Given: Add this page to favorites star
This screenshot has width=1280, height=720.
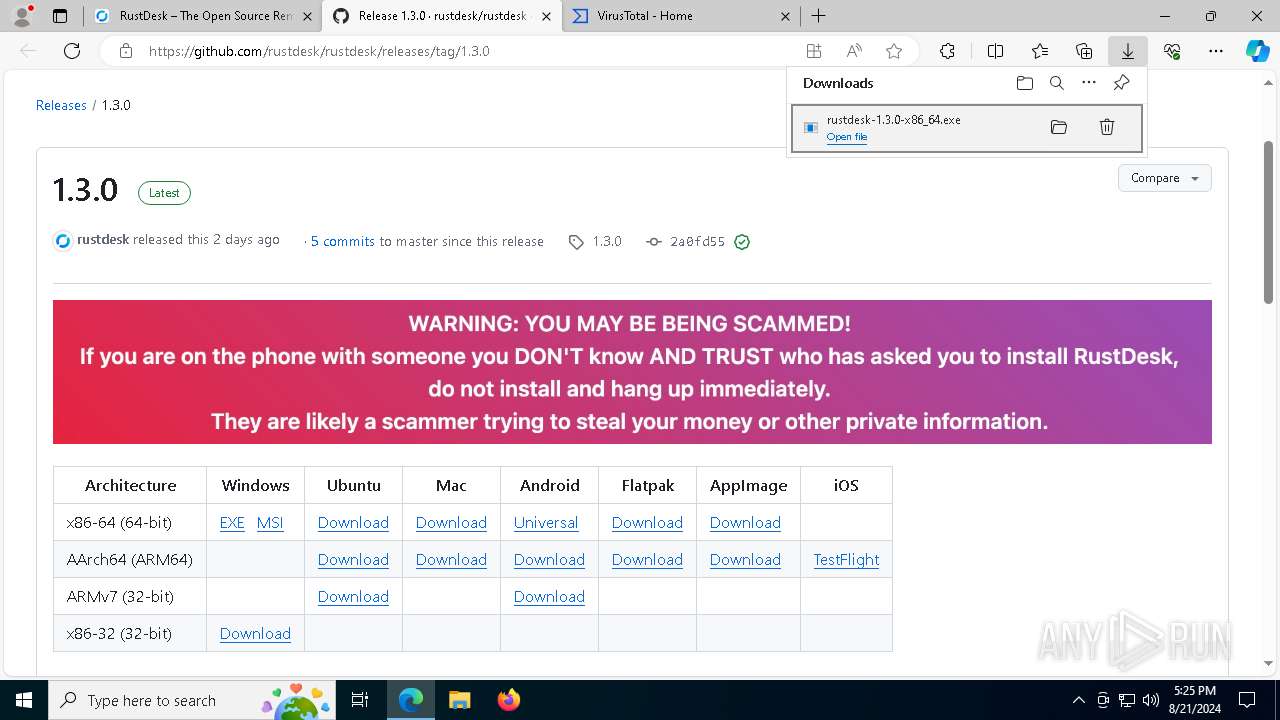Looking at the screenshot, I should point(894,51).
